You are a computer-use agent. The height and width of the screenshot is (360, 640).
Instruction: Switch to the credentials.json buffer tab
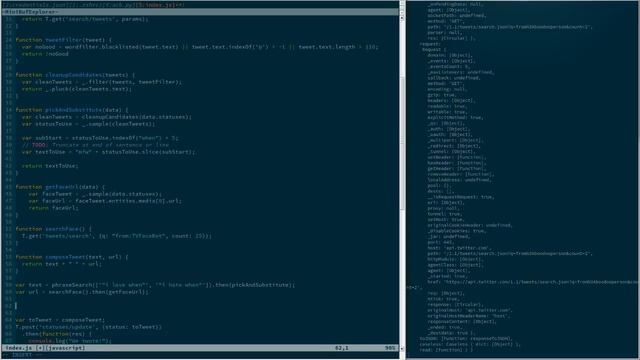pos(38,5)
